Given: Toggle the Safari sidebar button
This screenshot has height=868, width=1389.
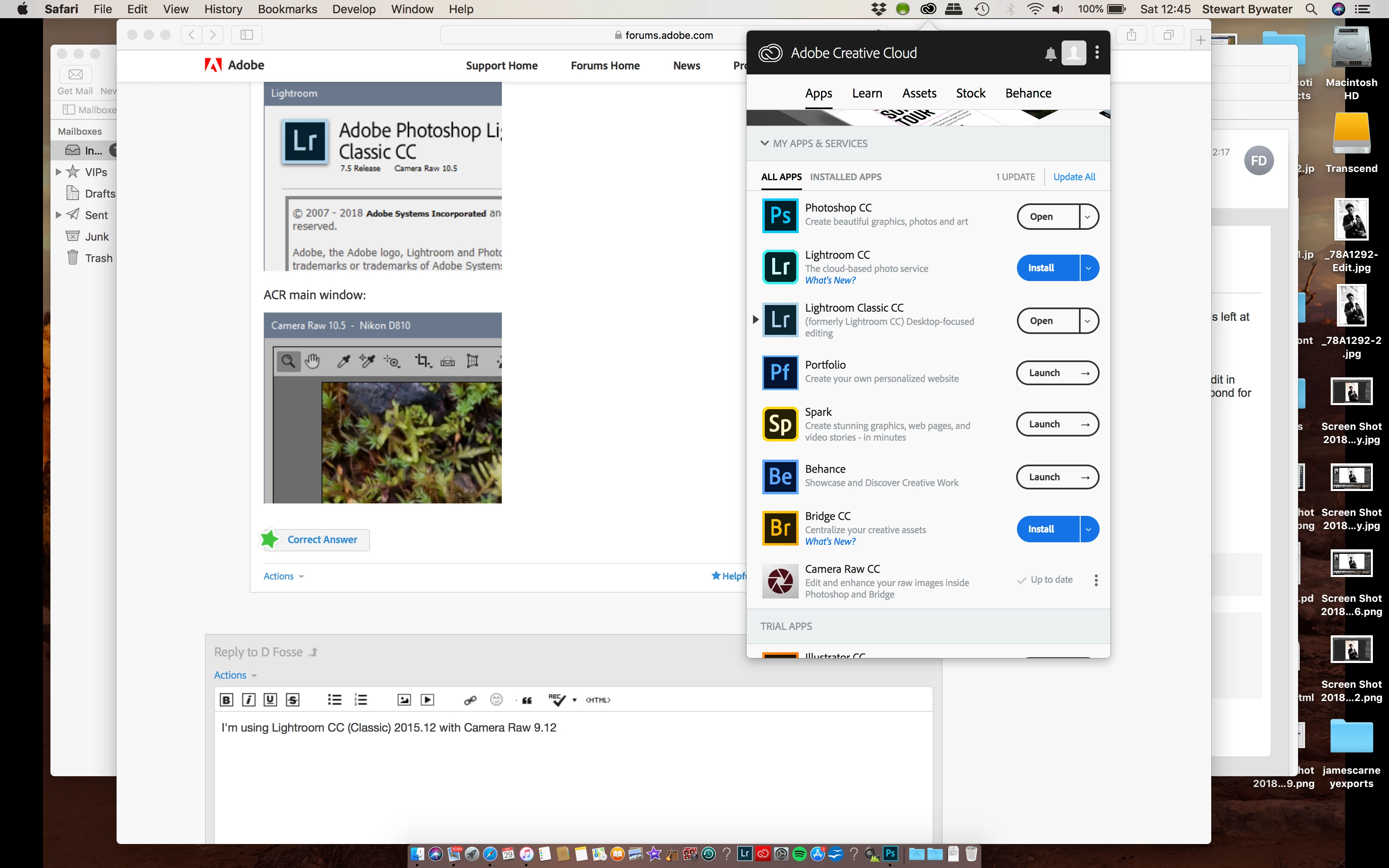Looking at the screenshot, I should point(247,35).
